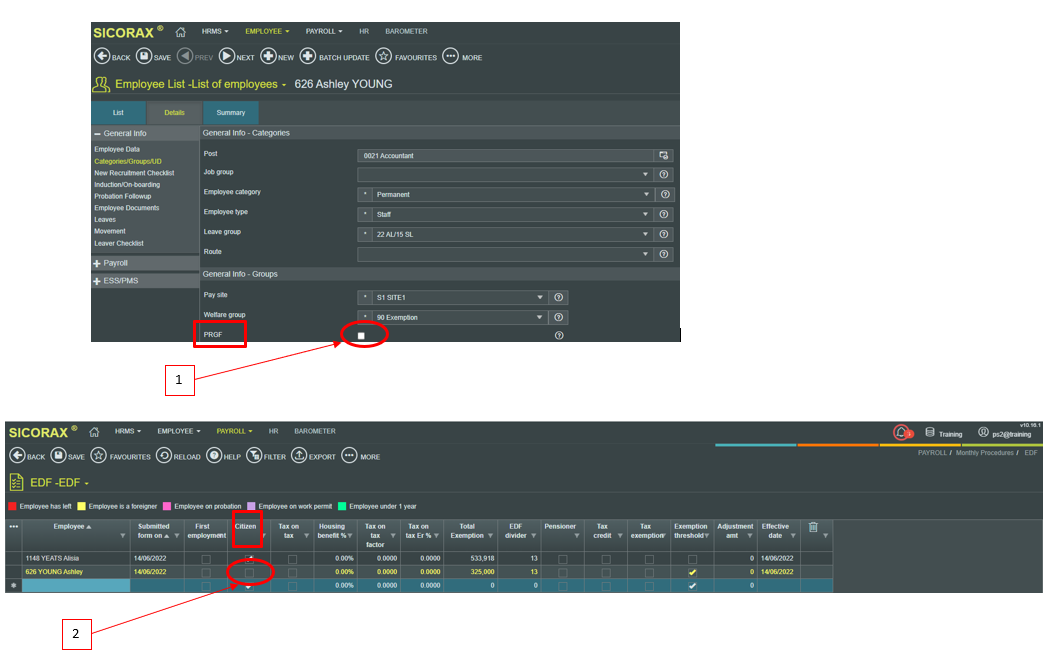Viewport: 1048px width, 653px height.
Task: Reload the EDF list
Action: (x=164, y=456)
